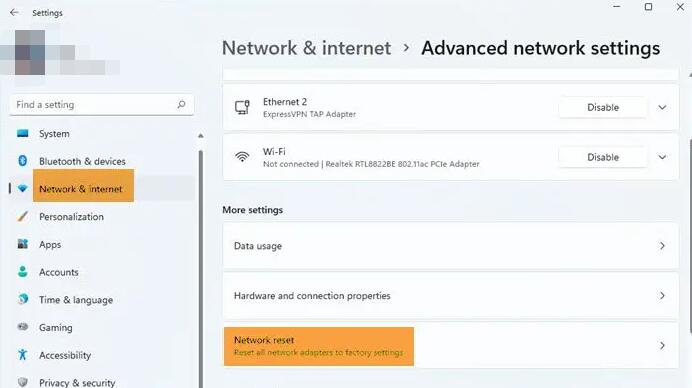
Task: Click the Apps sidebar icon
Action: tap(23, 244)
